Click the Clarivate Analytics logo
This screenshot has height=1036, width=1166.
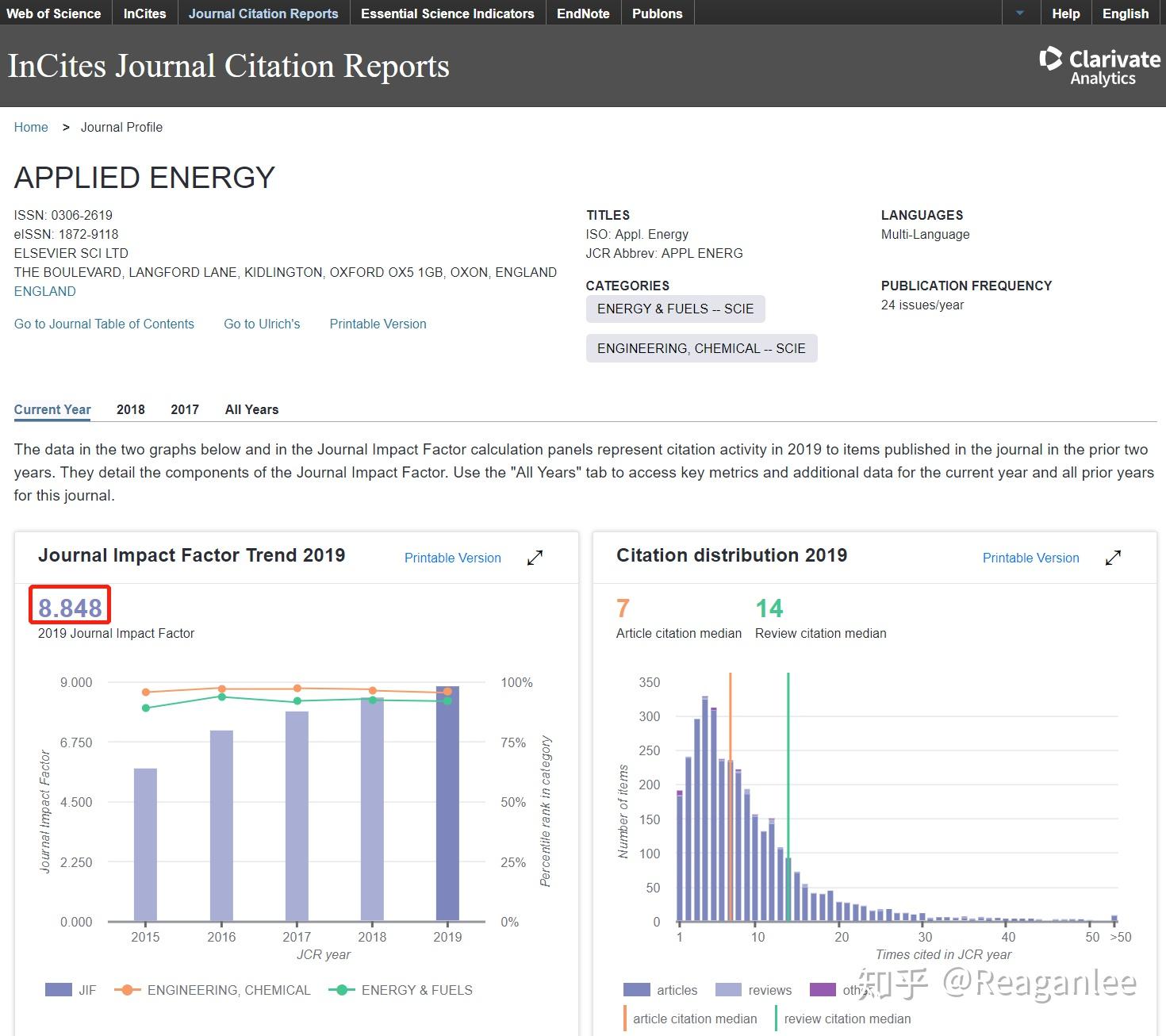click(x=1100, y=67)
